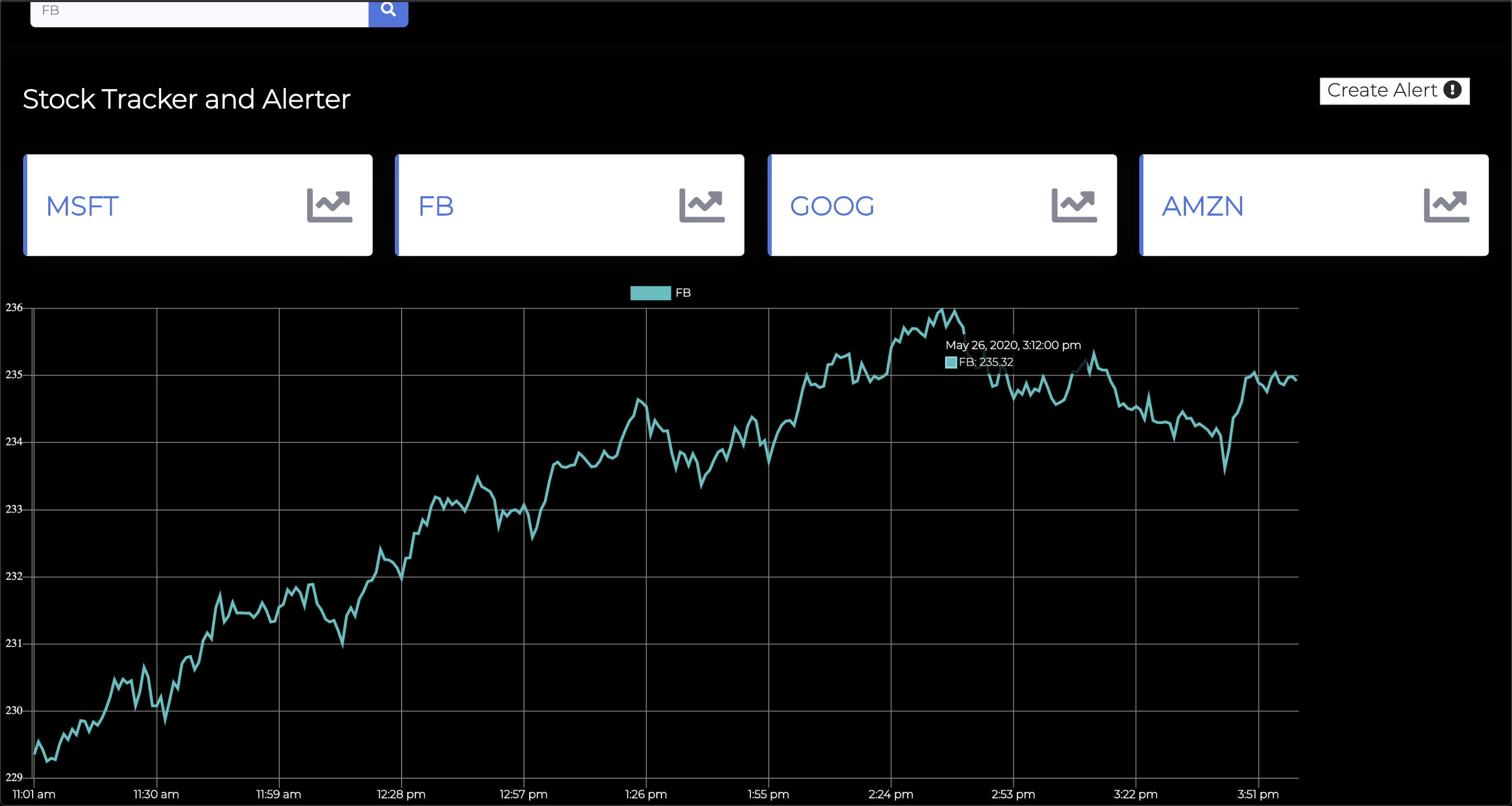Click the FB card chart icon

coord(701,205)
